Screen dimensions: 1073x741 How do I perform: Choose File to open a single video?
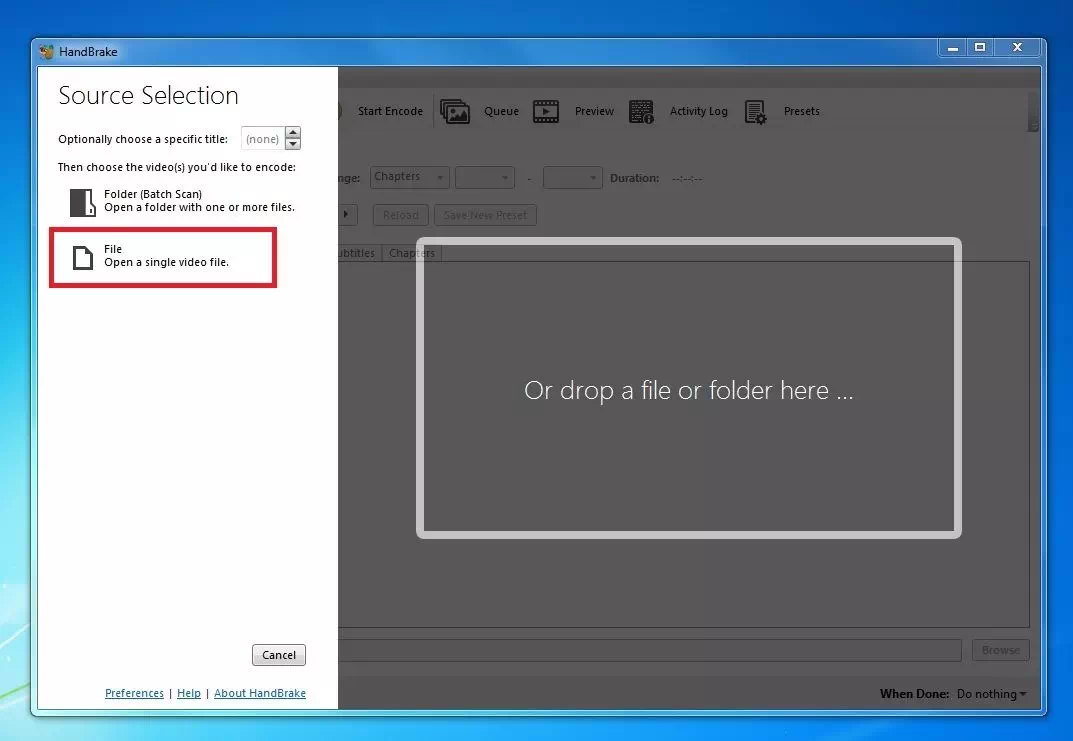point(163,257)
